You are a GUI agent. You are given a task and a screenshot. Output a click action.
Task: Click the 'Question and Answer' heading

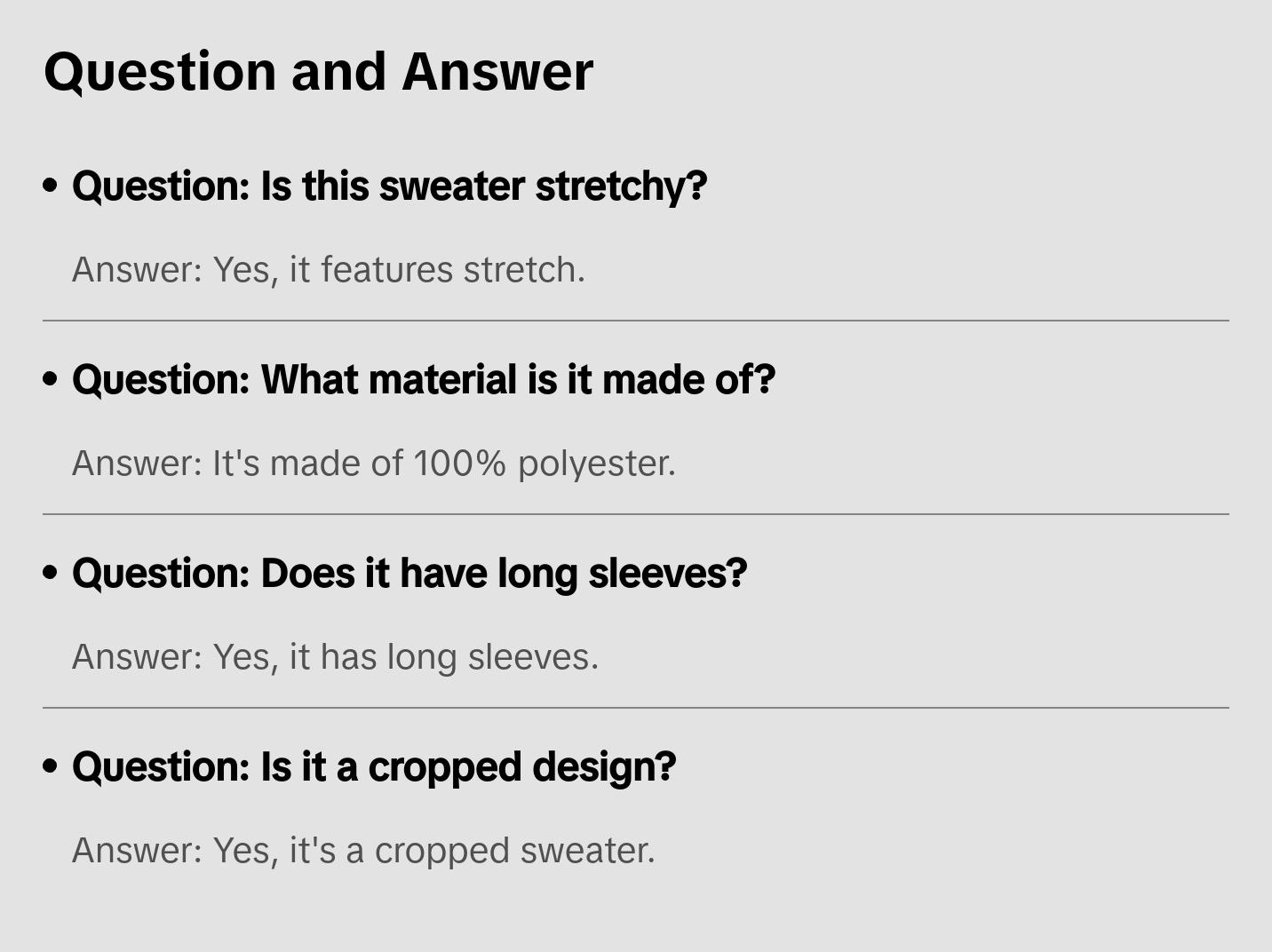click(x=318, y=71)
